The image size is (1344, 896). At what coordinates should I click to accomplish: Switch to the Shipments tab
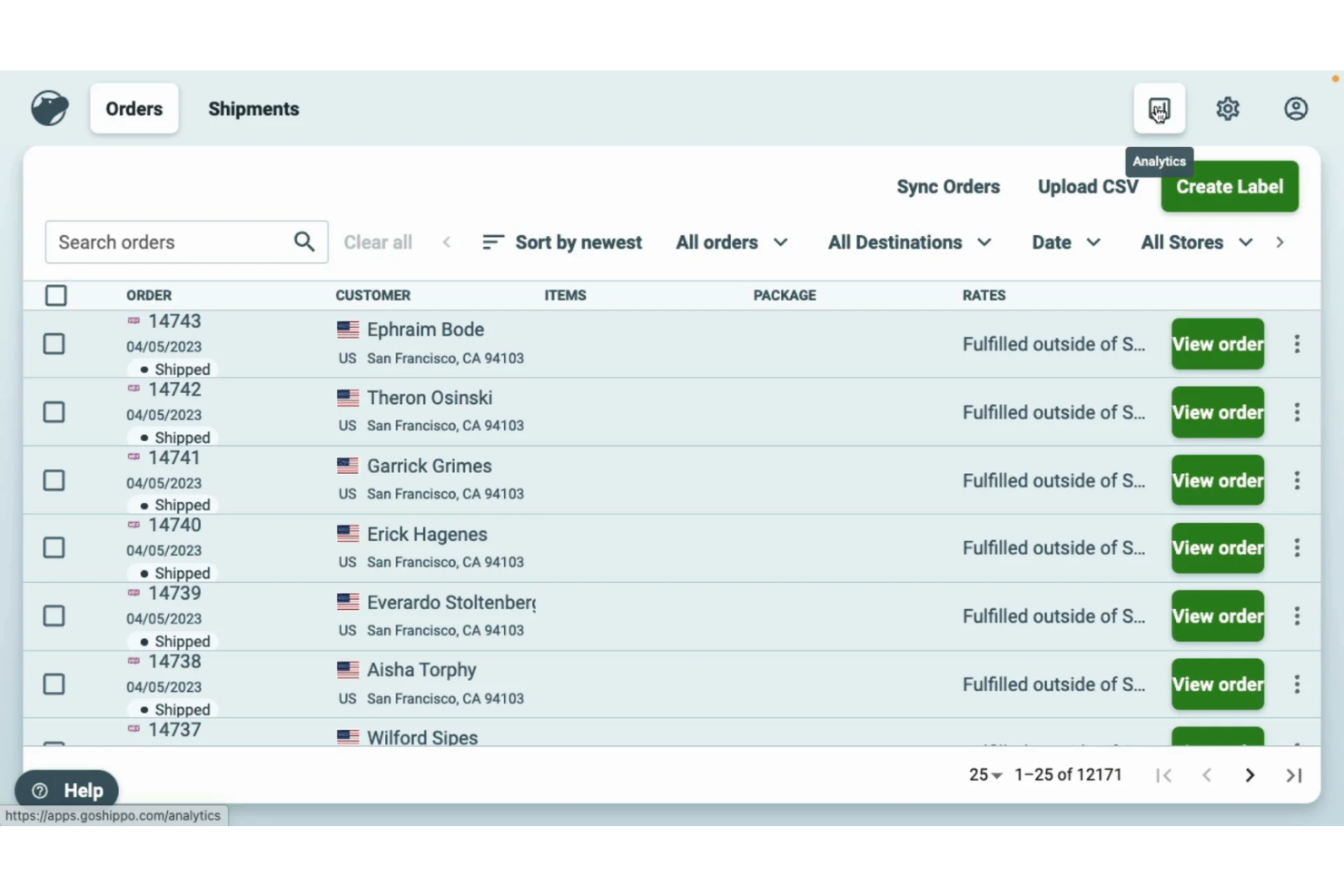click(x=253, y=108)
